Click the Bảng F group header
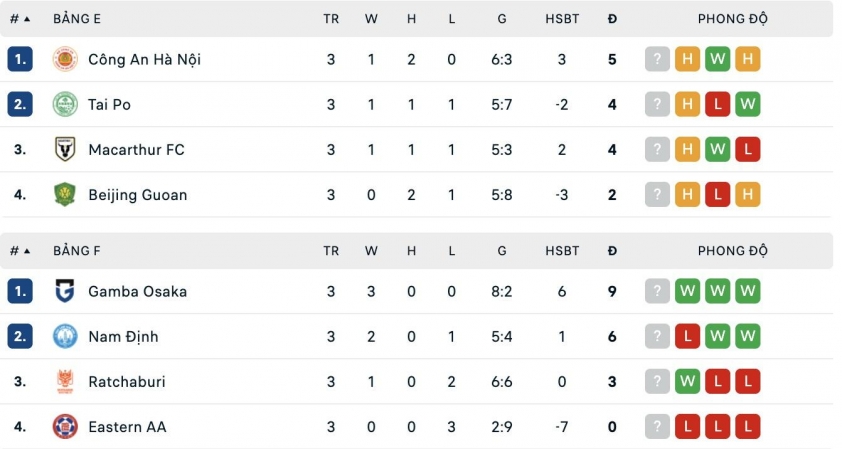This screenshot has width=842, height=449. pos(77,251)
